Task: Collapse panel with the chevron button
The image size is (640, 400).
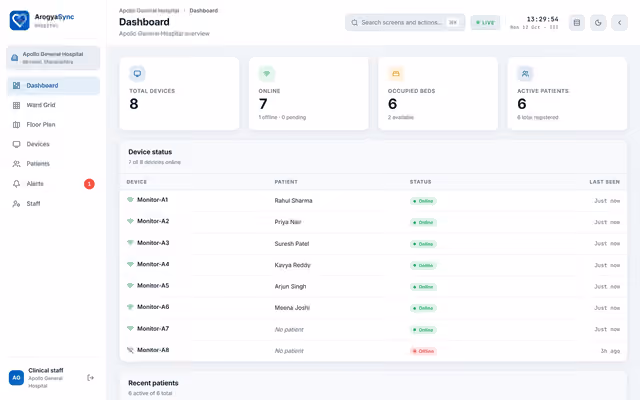Action: pos(619,23)
